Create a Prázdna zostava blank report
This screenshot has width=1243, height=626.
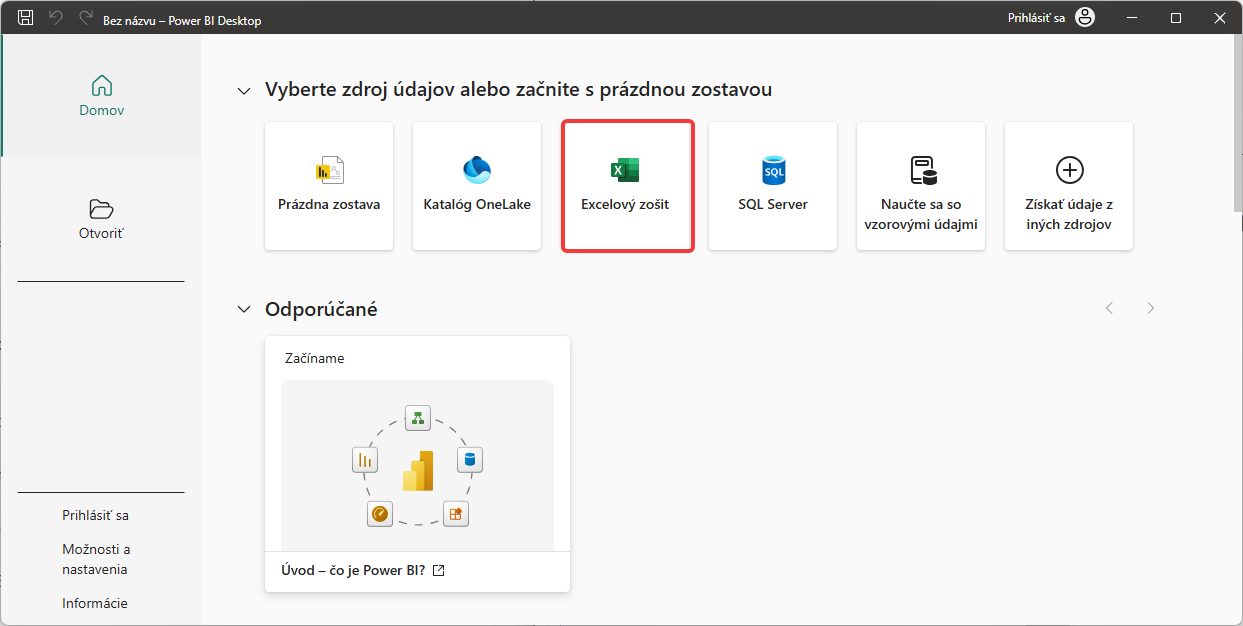329,186
